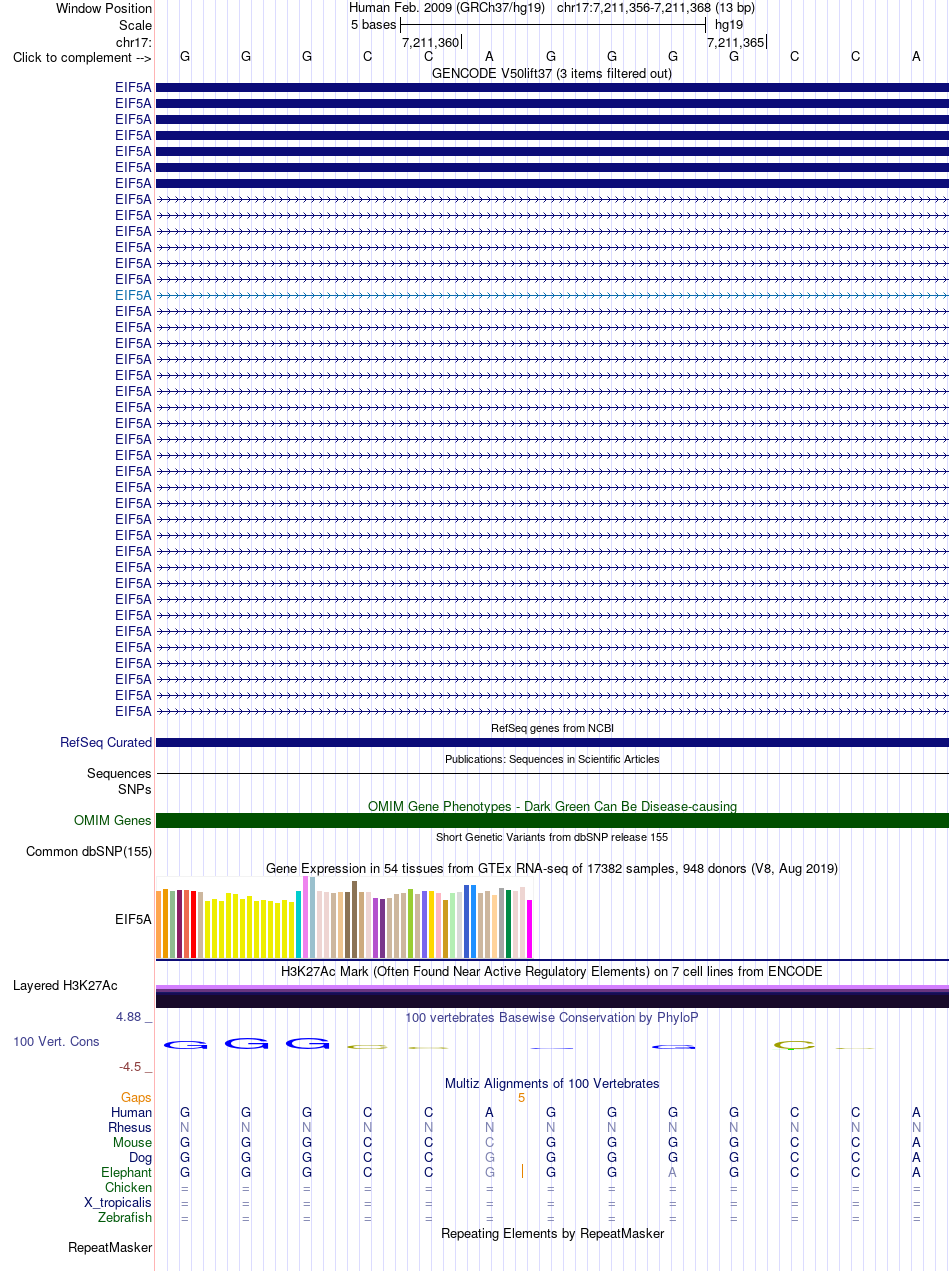
Task: Click the RepeatMasker side label
Action: (x=110, y=1248)
